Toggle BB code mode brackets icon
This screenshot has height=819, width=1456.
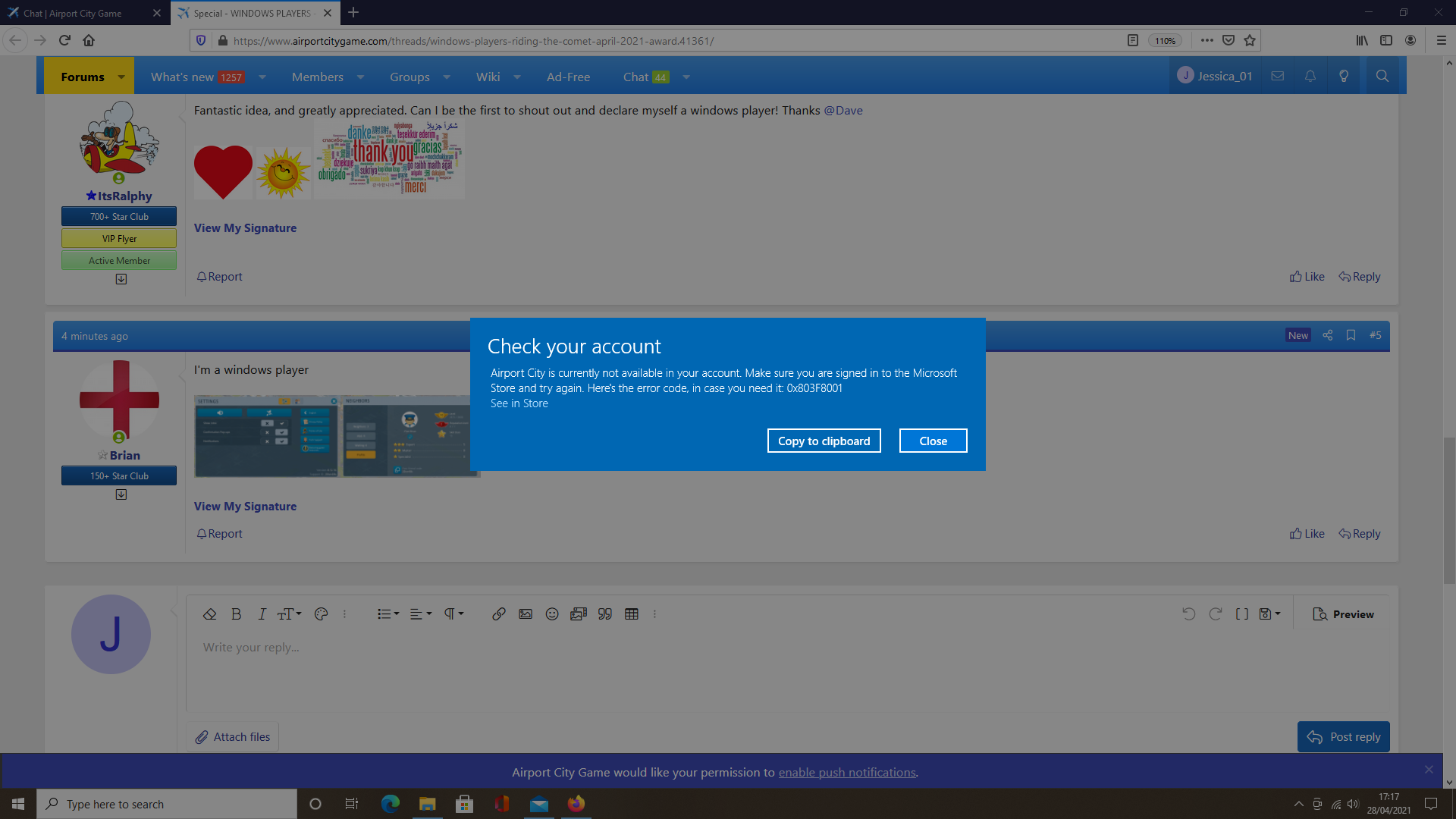(x=1241, y=614)
